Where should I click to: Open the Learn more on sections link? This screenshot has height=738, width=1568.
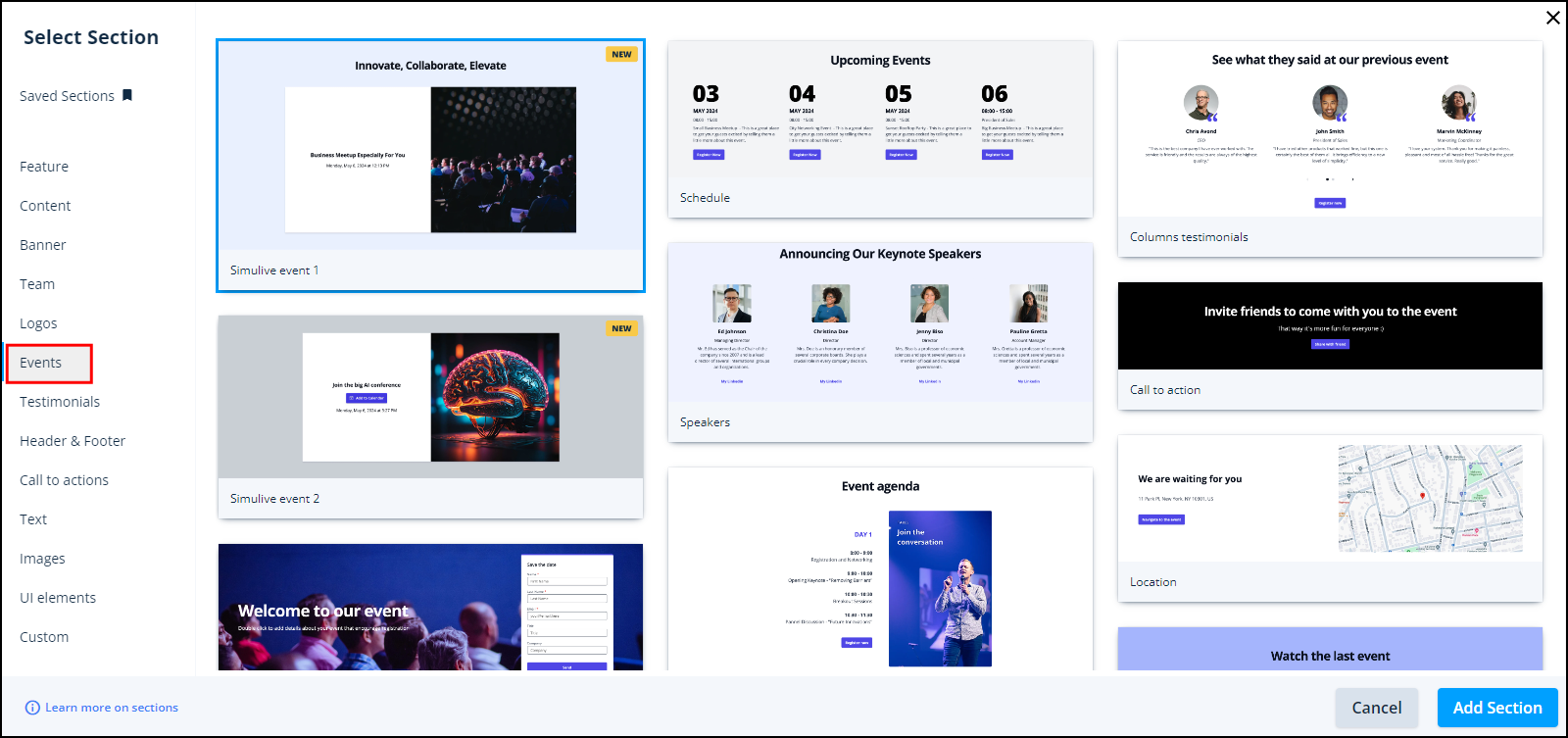tap(112, 708)
